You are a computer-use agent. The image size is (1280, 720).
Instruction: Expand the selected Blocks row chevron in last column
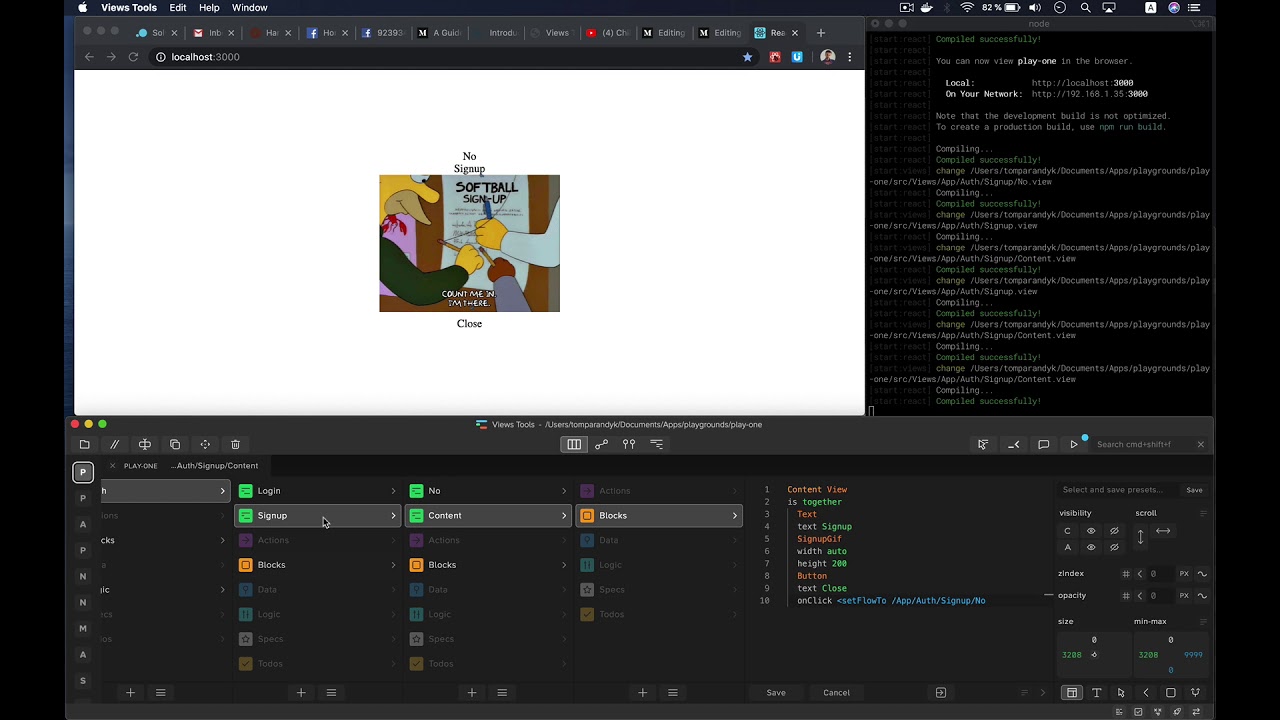(735, 516)
